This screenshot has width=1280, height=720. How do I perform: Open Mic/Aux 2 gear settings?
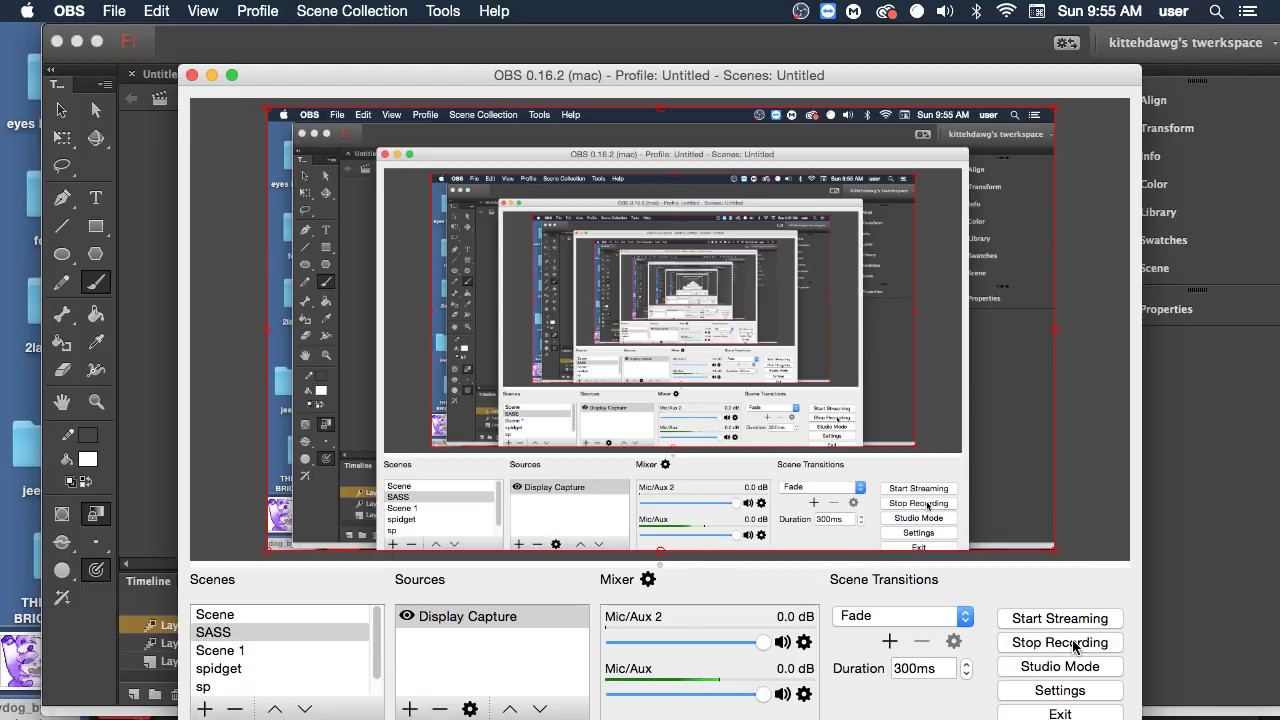coord(804,642)
